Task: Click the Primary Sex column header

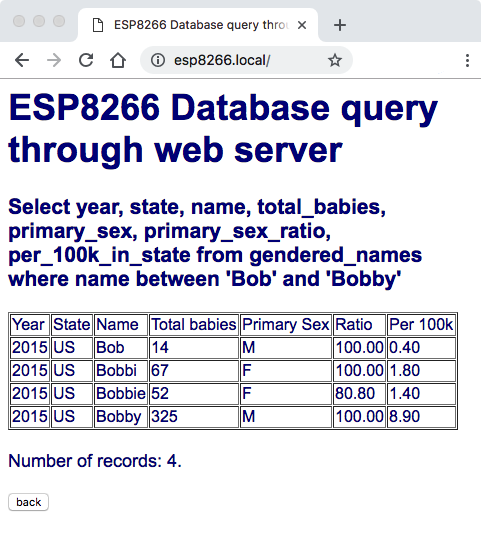Action: (x=286, y=325)
